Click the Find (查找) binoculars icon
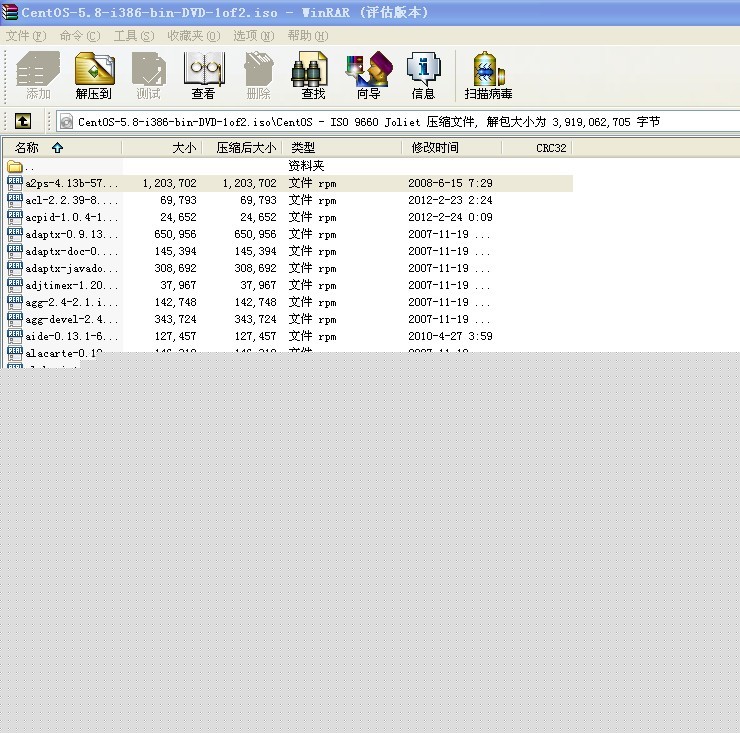The height and width of the screenshot is (733, 740). click(x=312, y=76)
